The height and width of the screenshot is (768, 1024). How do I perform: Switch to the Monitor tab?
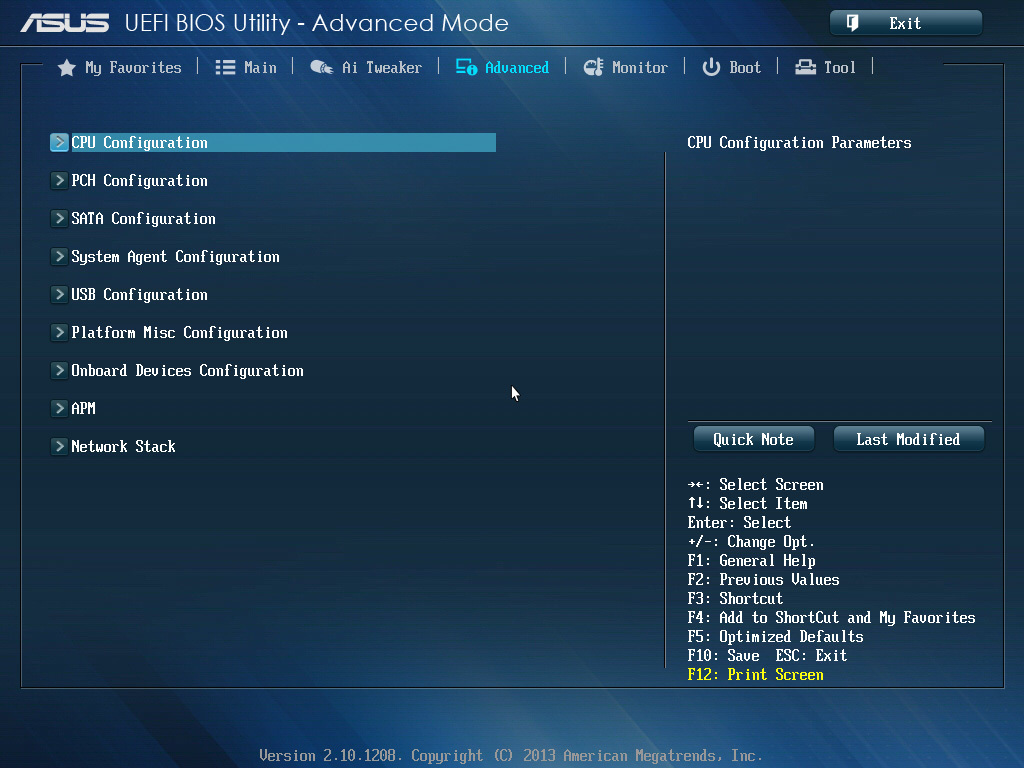[x=639, y=68]
